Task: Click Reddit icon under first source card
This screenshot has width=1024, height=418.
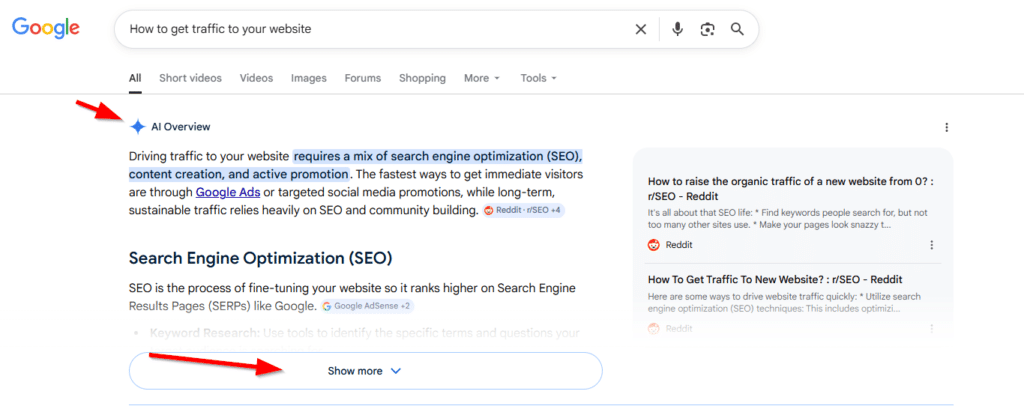Action: pyautogui.click(x=654, y=245)
